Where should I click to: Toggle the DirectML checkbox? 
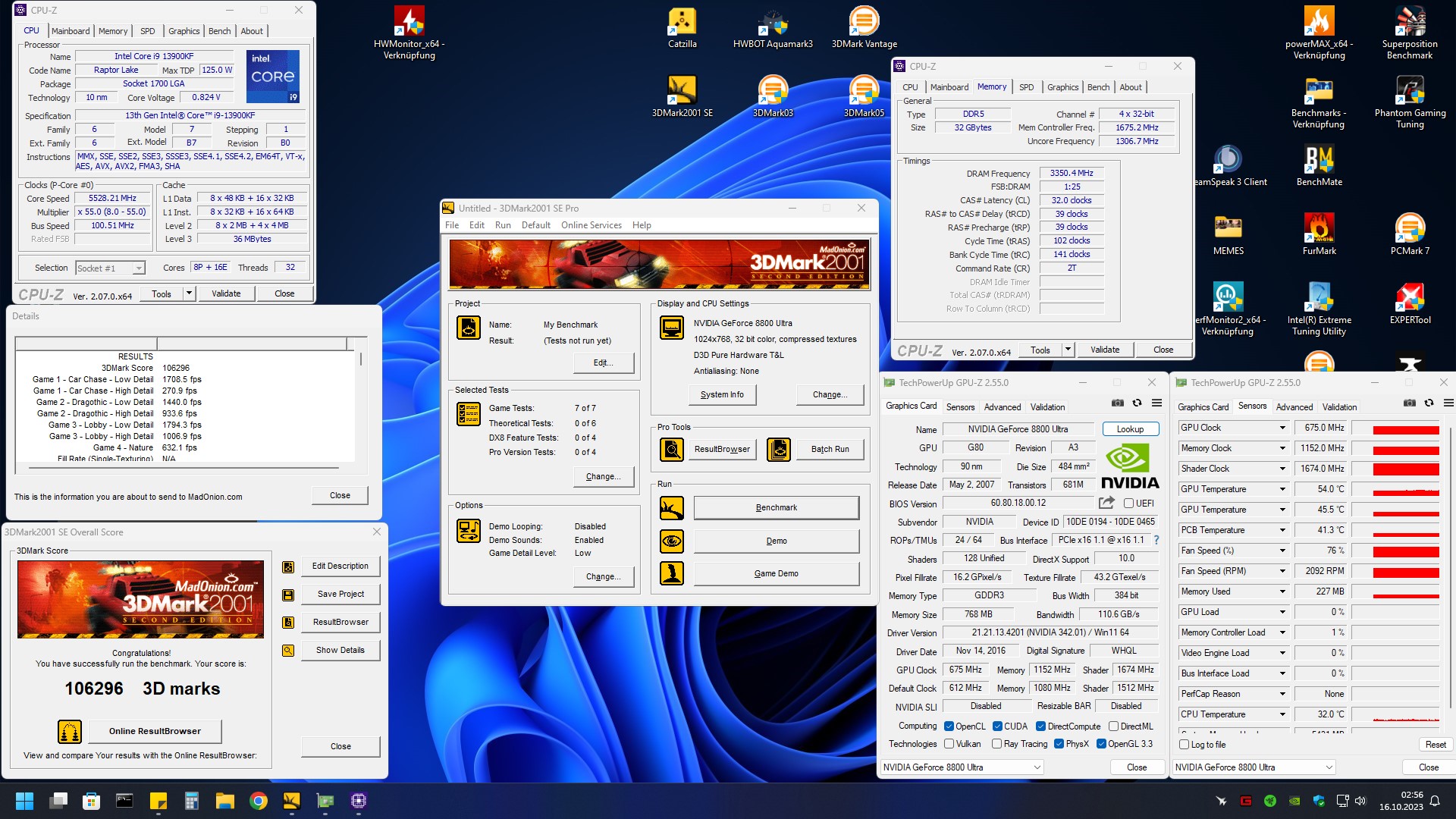pyautogui.click(x=1113, y=726)
